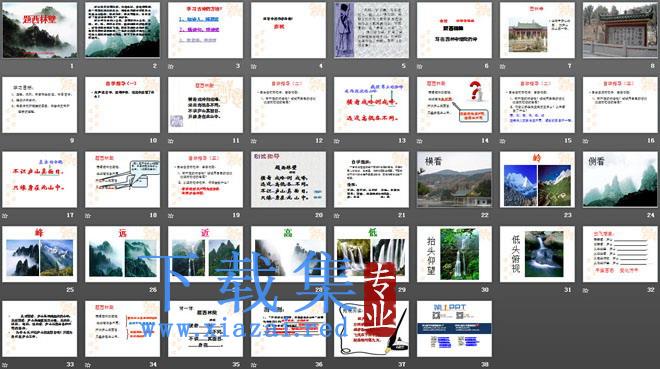Click the animation star icon under slide 12
Screen dimensions: 660x369
(x=254, y=141)
